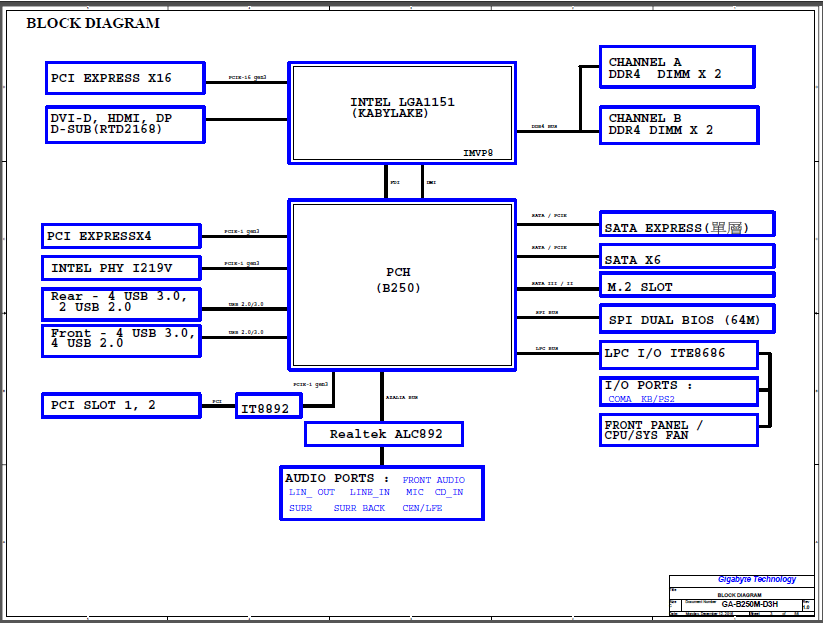Select the 'CEN/LFE' audio port label
The width and height of the screenshot is (823, 623).
point(422,508)
